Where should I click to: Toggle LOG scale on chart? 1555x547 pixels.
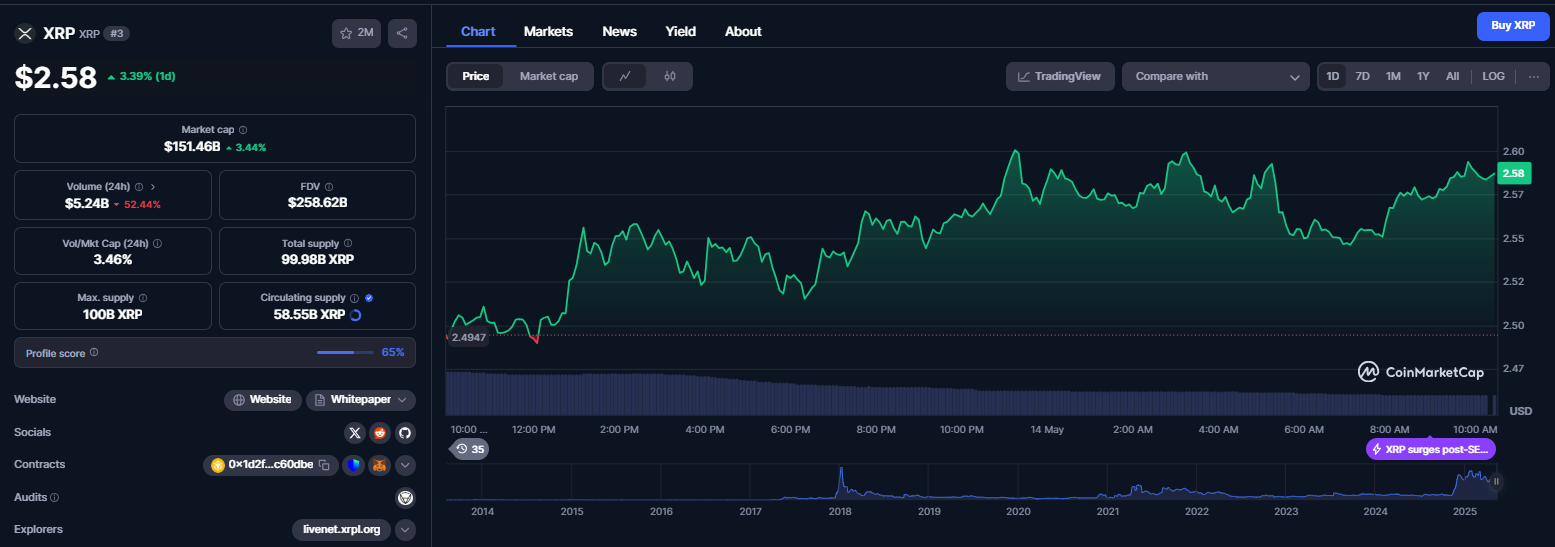click(x=1493, y=76)
